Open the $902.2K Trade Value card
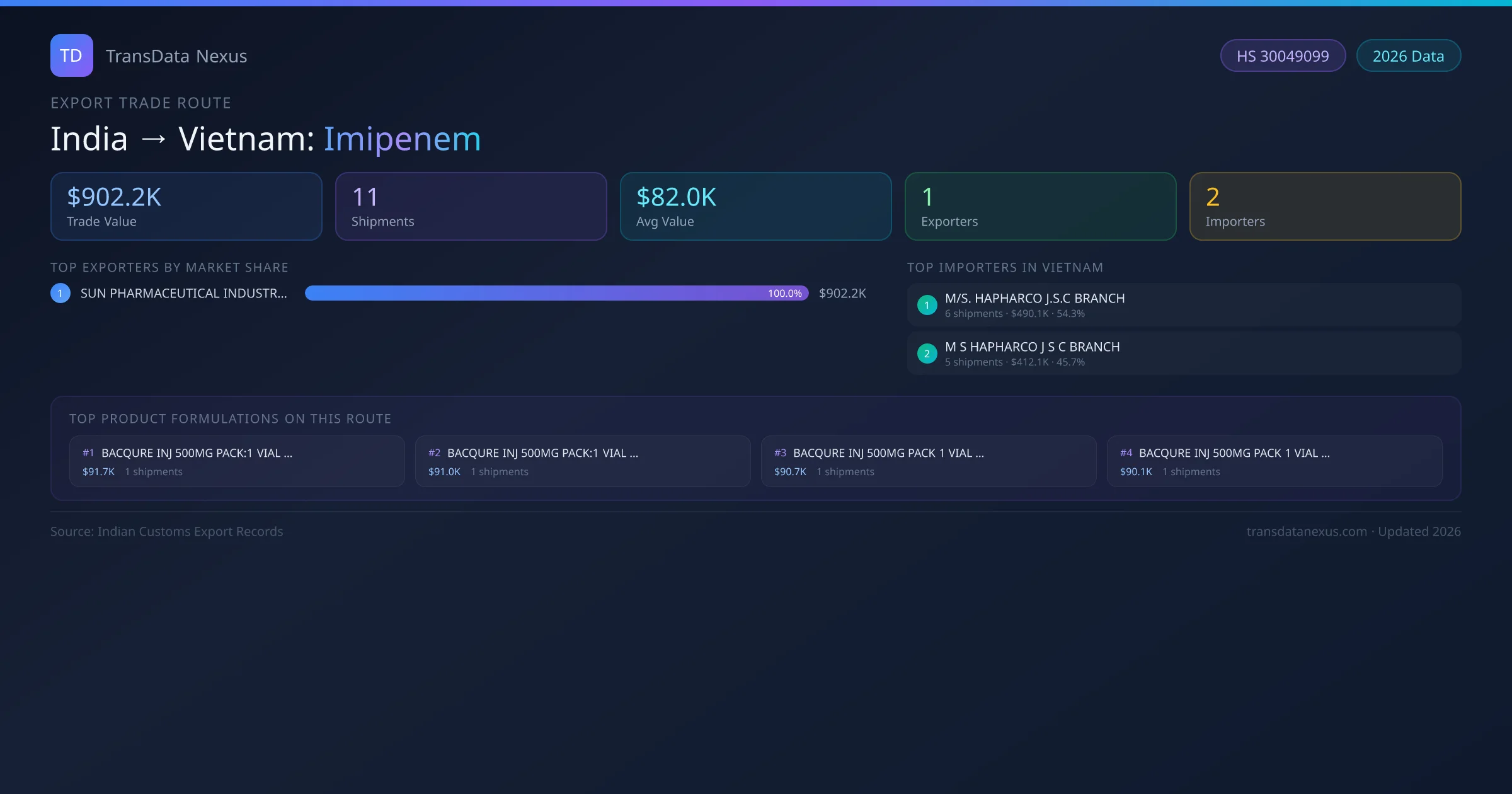 pos(186,207)
